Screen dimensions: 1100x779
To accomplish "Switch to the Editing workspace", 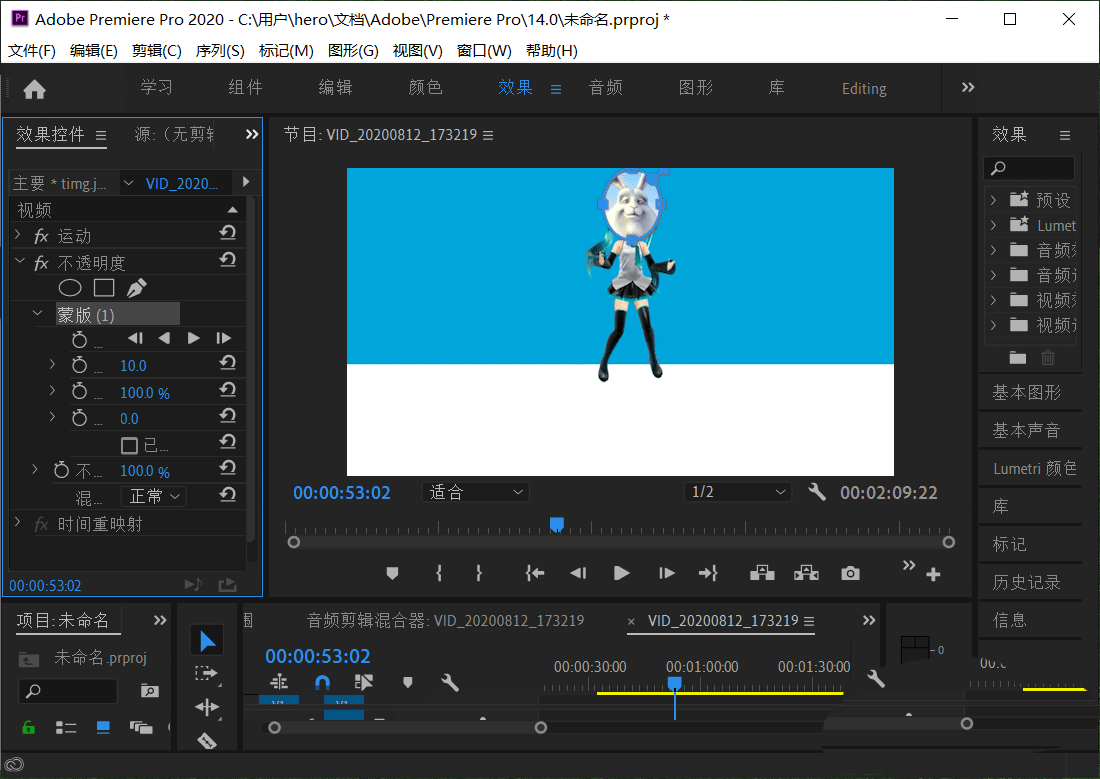I will click(863, 88).
